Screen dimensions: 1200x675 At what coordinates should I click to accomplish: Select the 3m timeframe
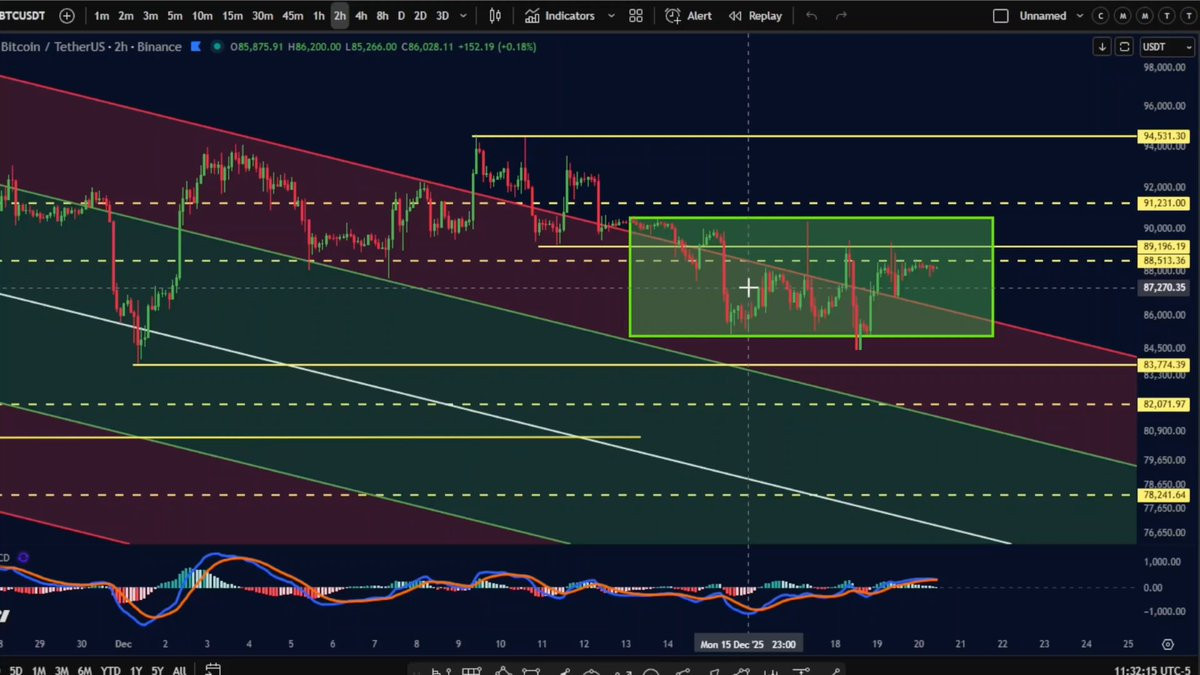point(150,16)
